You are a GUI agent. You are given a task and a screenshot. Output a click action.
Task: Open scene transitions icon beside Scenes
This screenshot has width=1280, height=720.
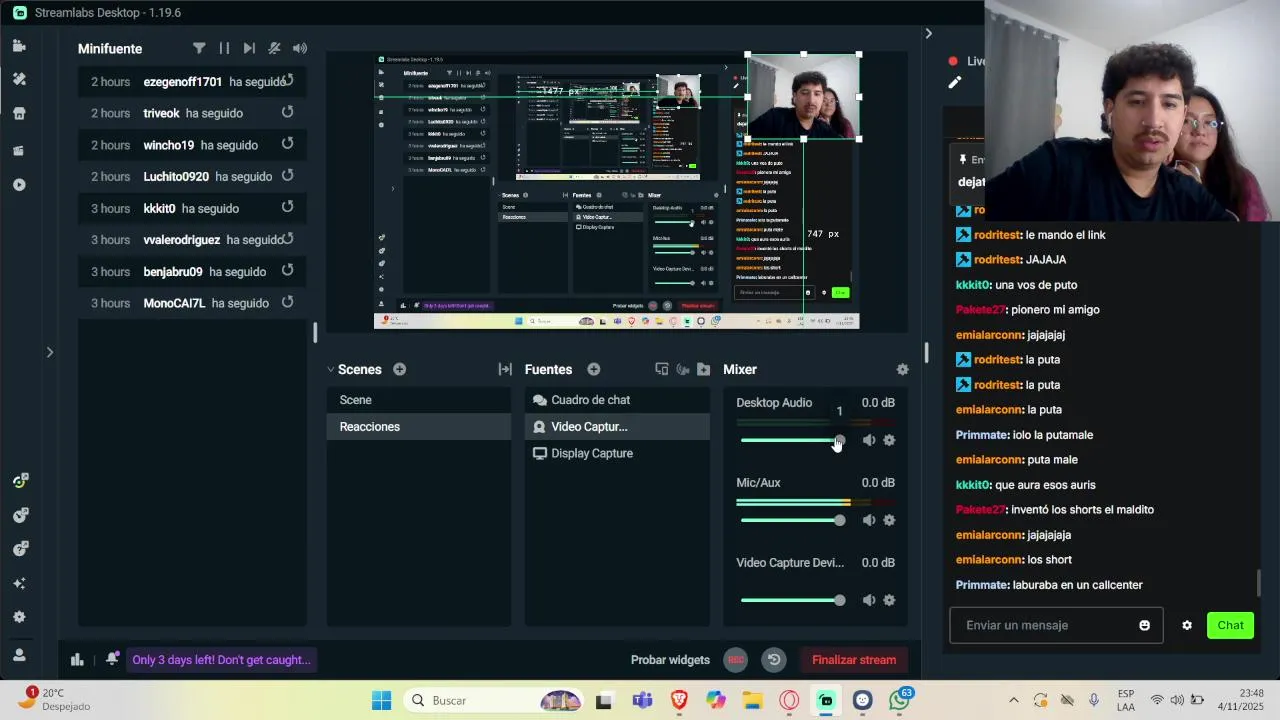click(x=505, y=369)
